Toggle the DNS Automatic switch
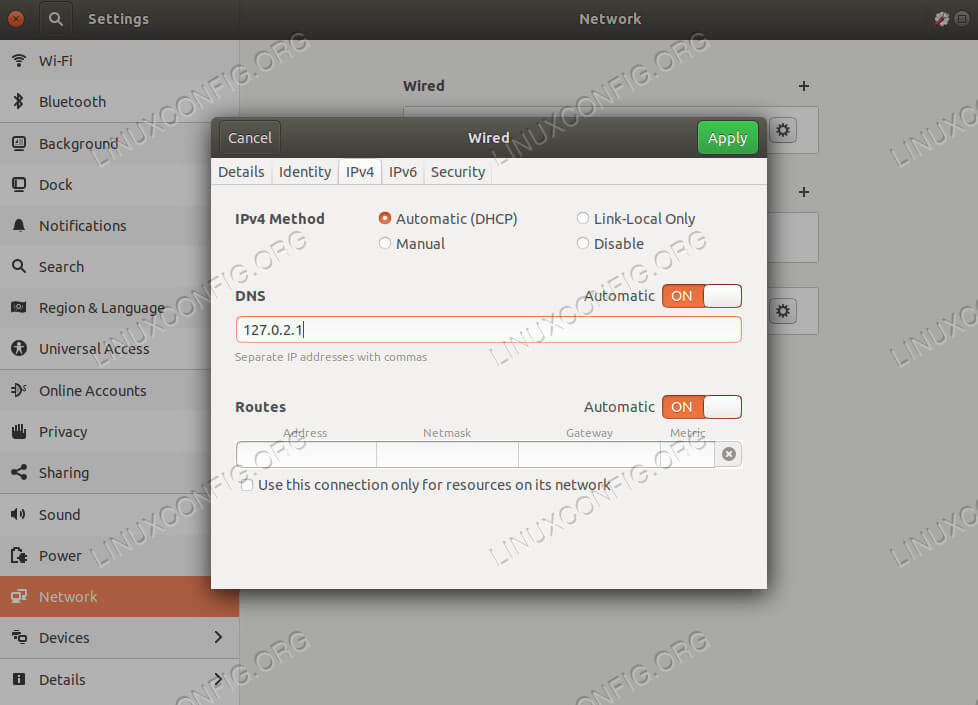This screenshot has height=705, width=978. (702, 296)
